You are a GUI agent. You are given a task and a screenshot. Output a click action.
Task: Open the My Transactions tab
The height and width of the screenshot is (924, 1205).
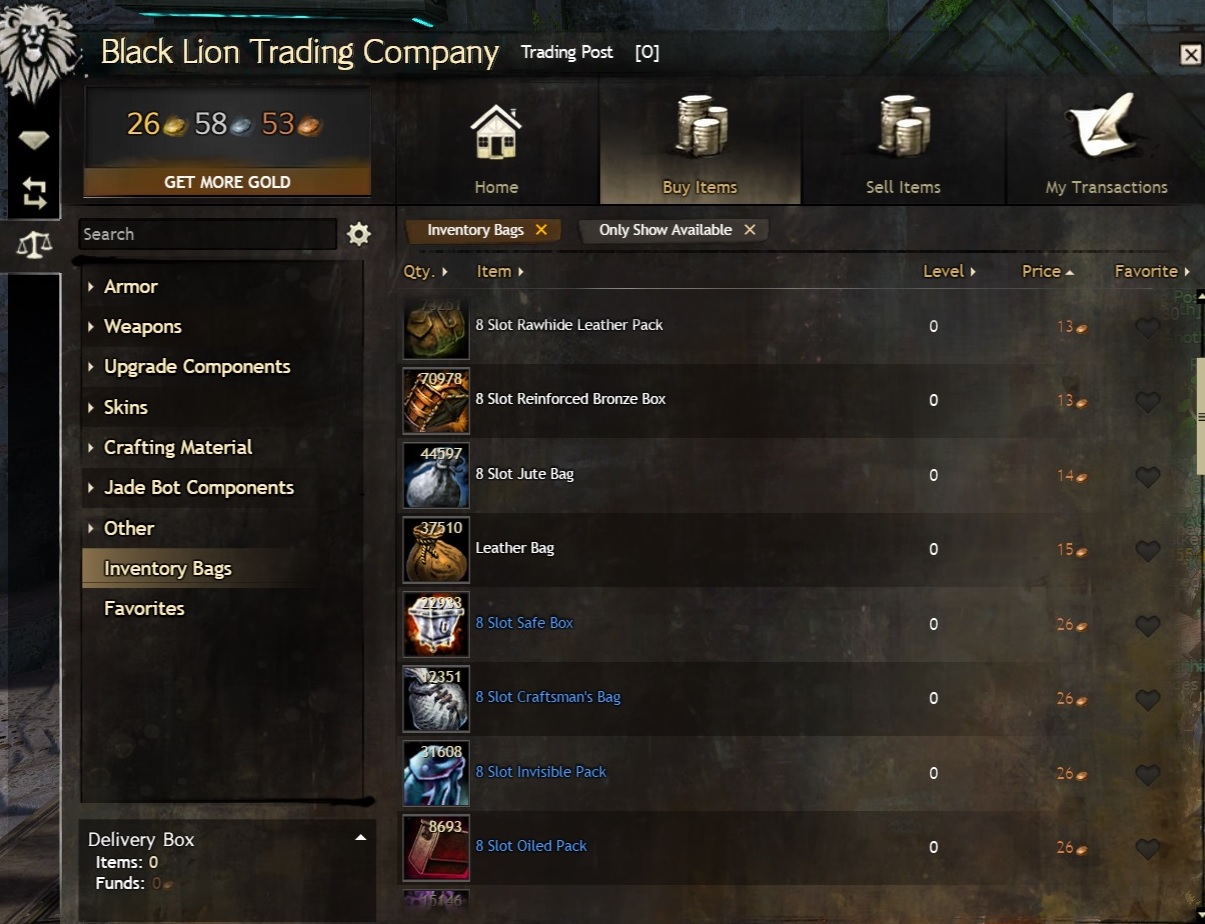click(x=1106, y=142)
